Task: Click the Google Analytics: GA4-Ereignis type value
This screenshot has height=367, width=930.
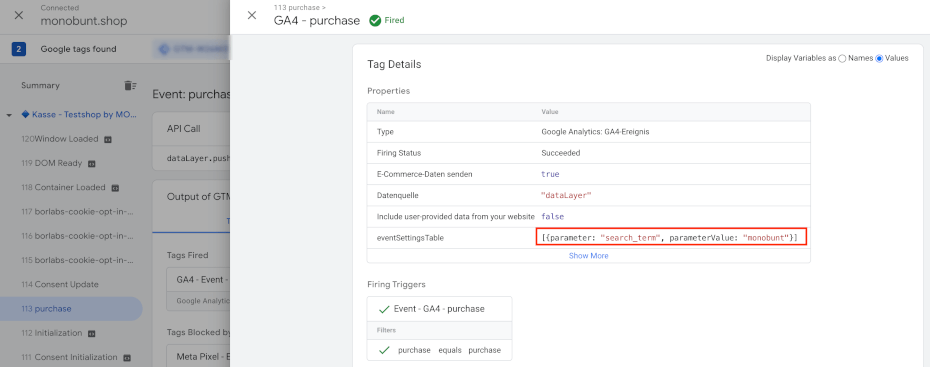Action: 595,132
